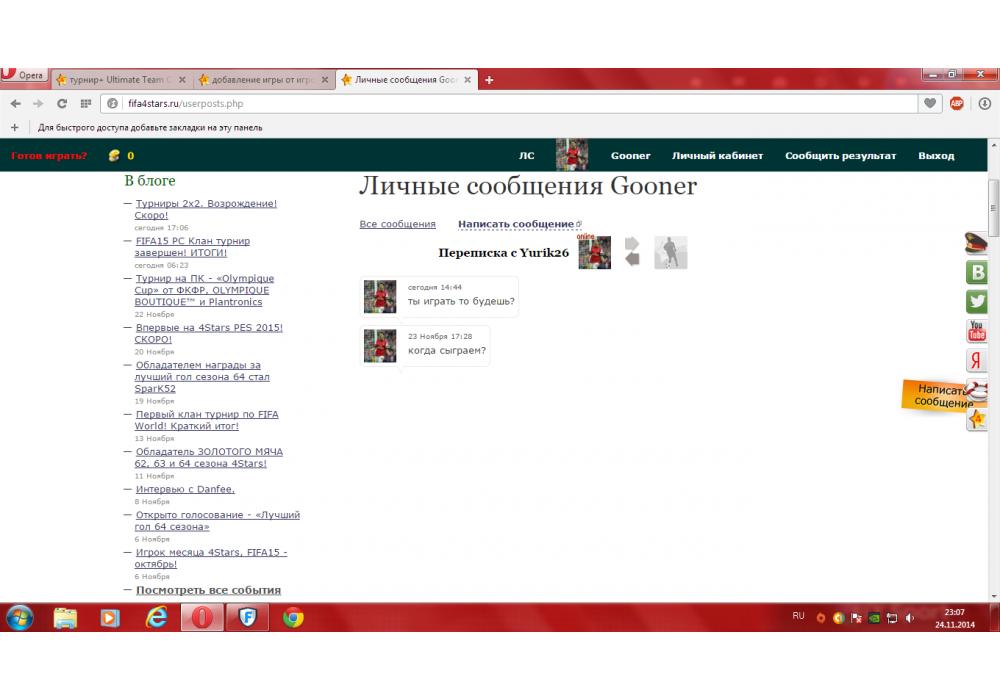The image size is (1000, 700).
Task: Close the 'добавление игры' tab
Action: pyautogui.click(x=325, y=80)
